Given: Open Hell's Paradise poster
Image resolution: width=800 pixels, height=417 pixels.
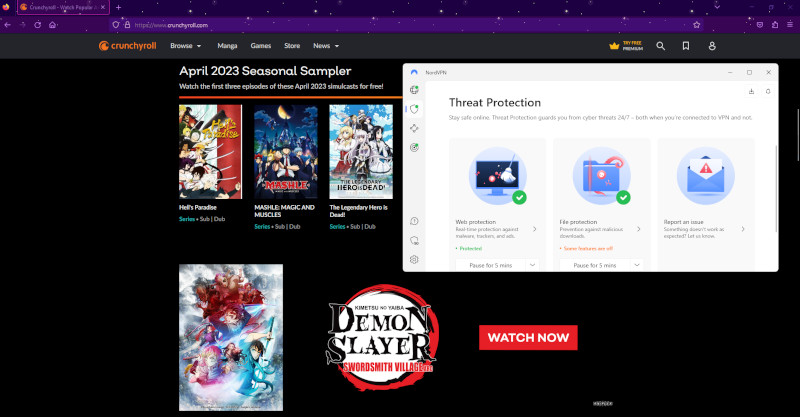Looking at the screenshot, I should [210, 152].
